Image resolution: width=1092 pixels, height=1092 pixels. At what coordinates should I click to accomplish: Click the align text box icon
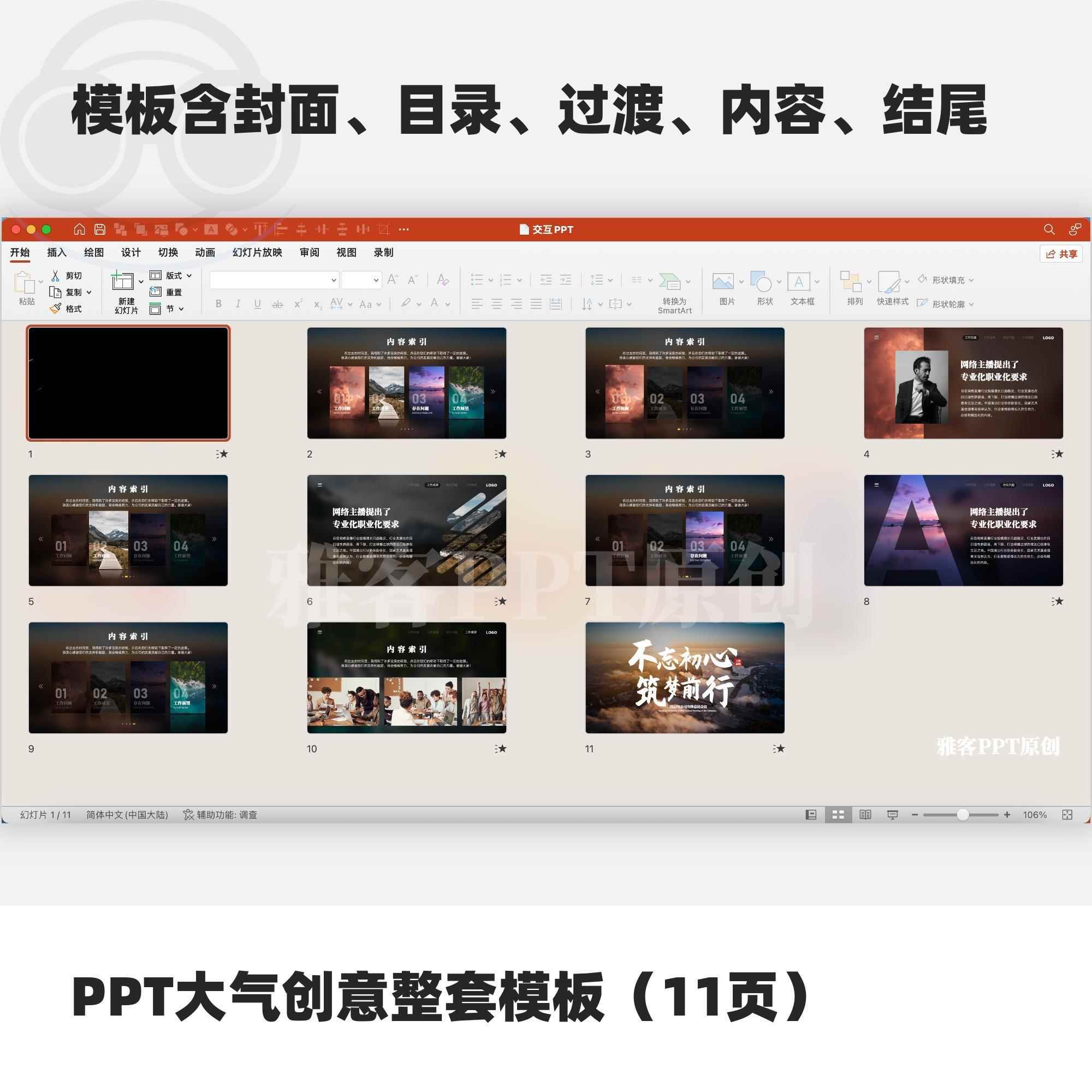[615, 304]
